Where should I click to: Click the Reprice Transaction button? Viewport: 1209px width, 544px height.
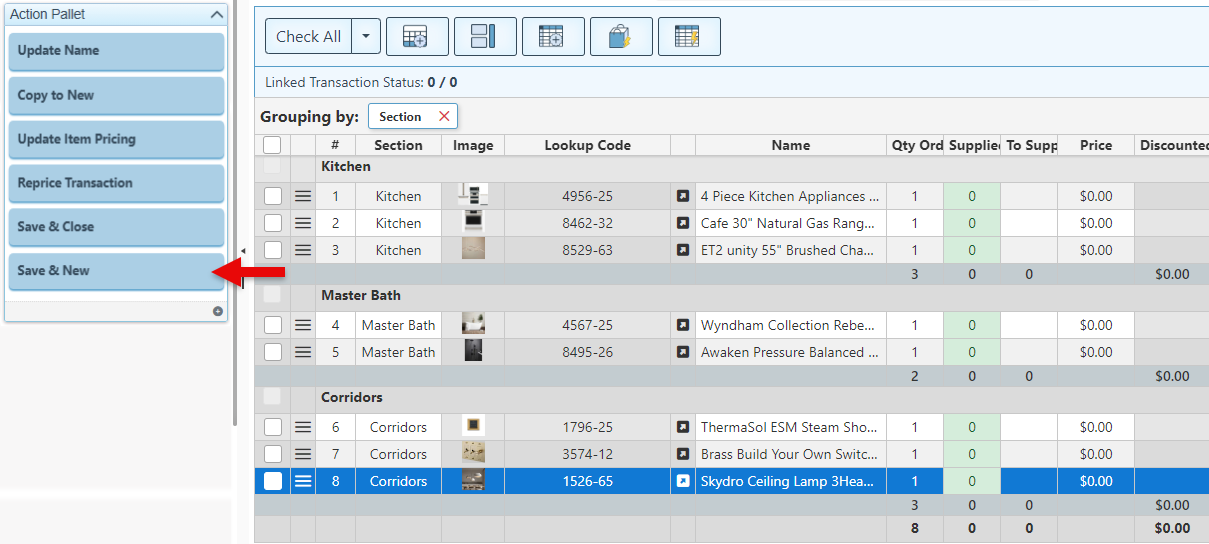coord(116,183)
